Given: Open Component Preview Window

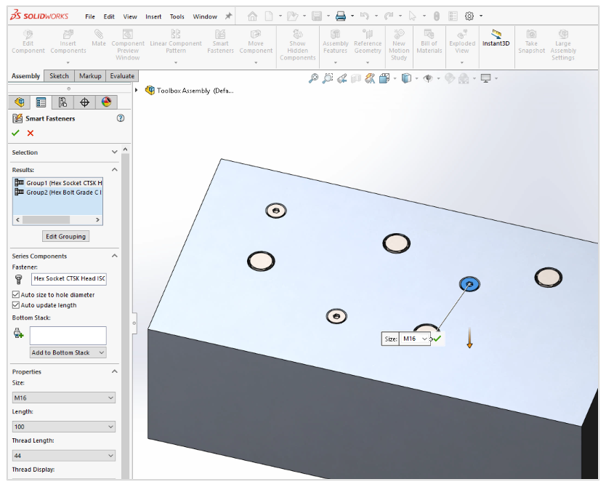Looking at the screenshot, I should pos(128,45).
